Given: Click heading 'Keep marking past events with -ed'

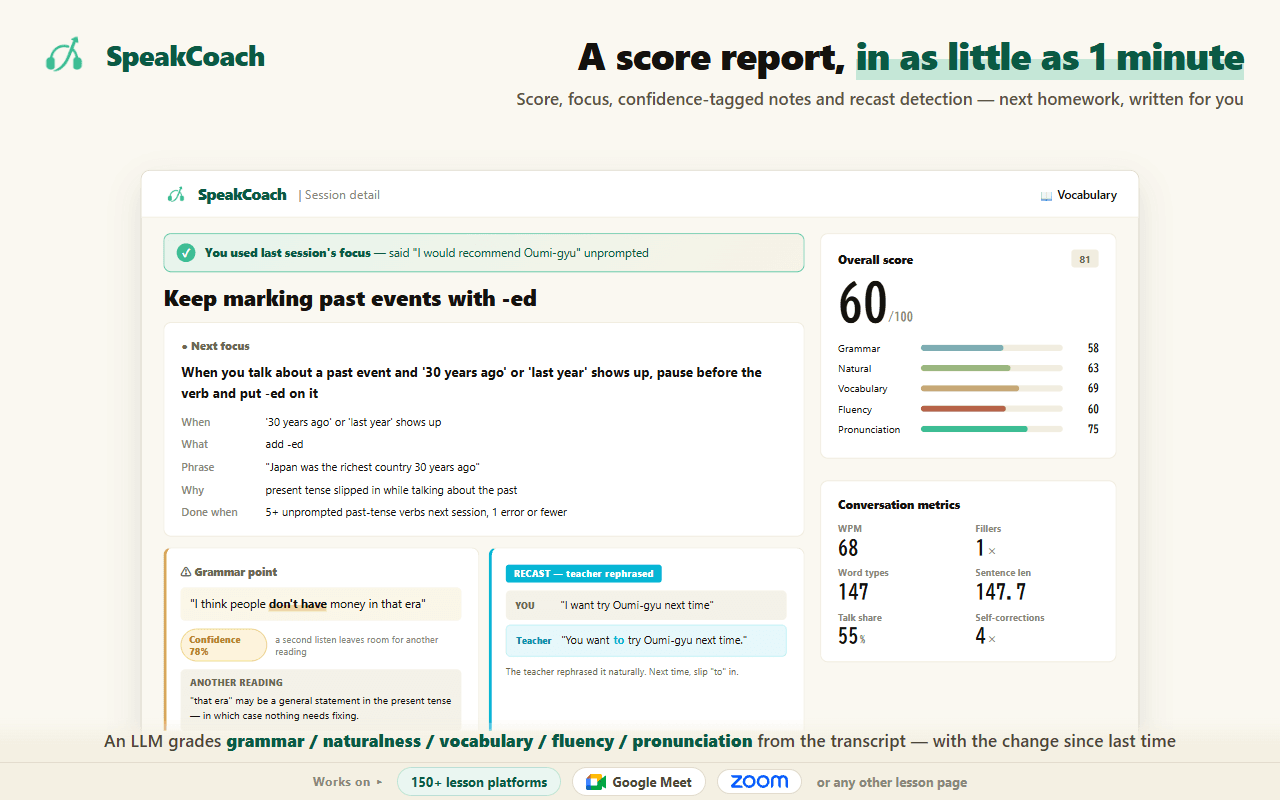Looking at the screenshot, I should [350, 298].
